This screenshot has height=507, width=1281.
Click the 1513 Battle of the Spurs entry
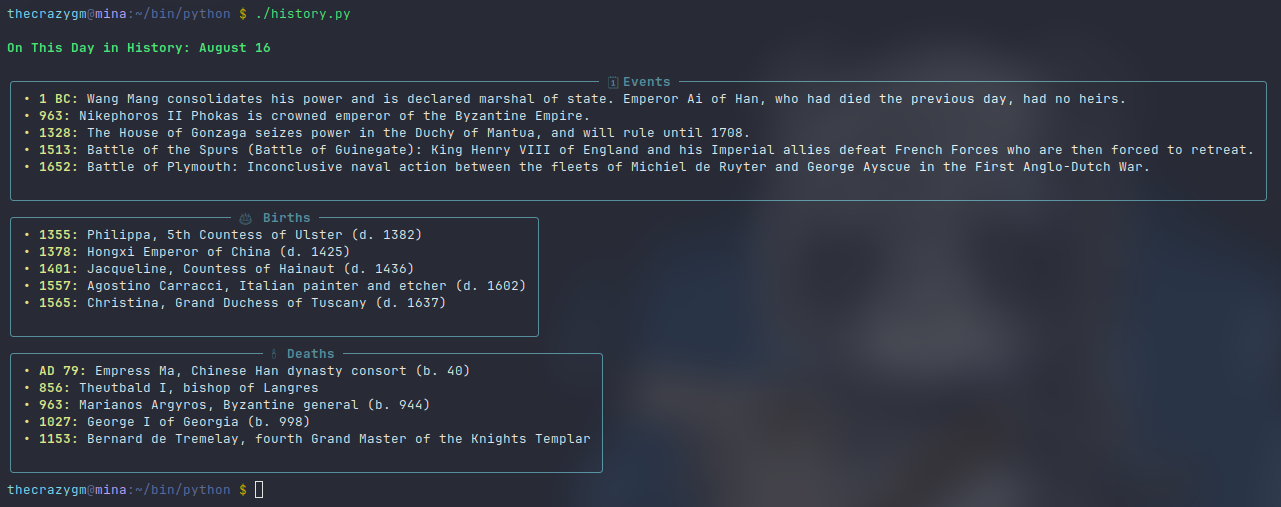639,150
